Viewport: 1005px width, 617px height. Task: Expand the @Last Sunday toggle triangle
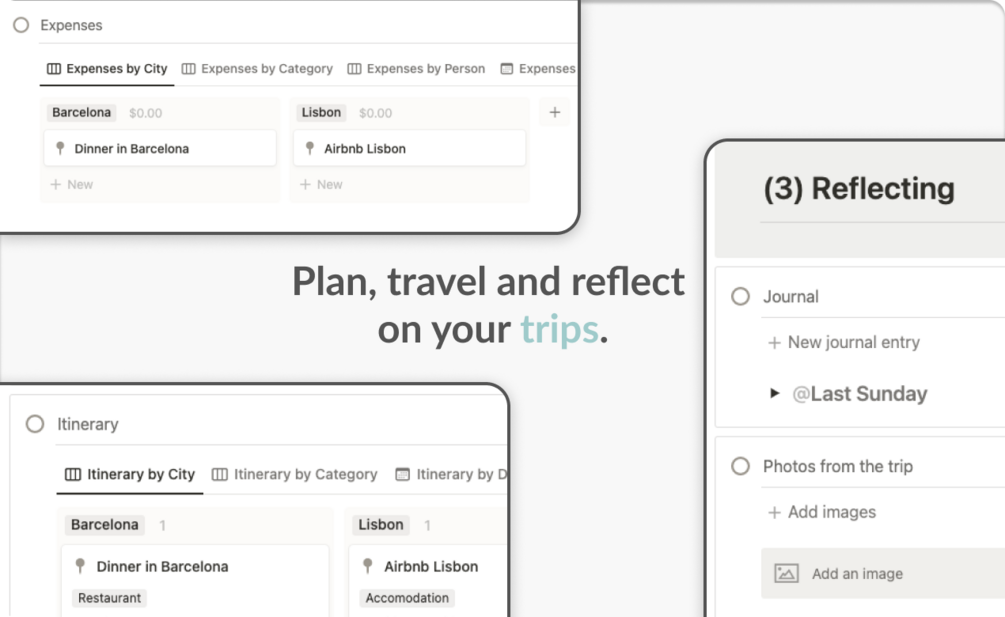tap(774, 393)
